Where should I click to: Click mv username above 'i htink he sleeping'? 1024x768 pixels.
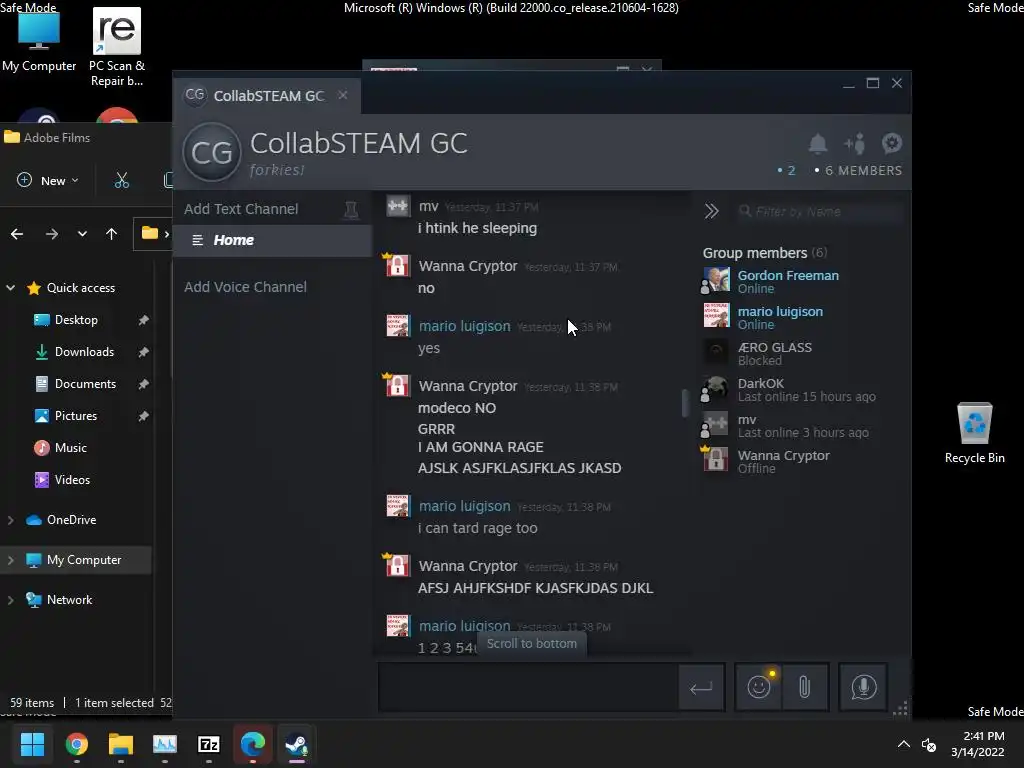428,206
